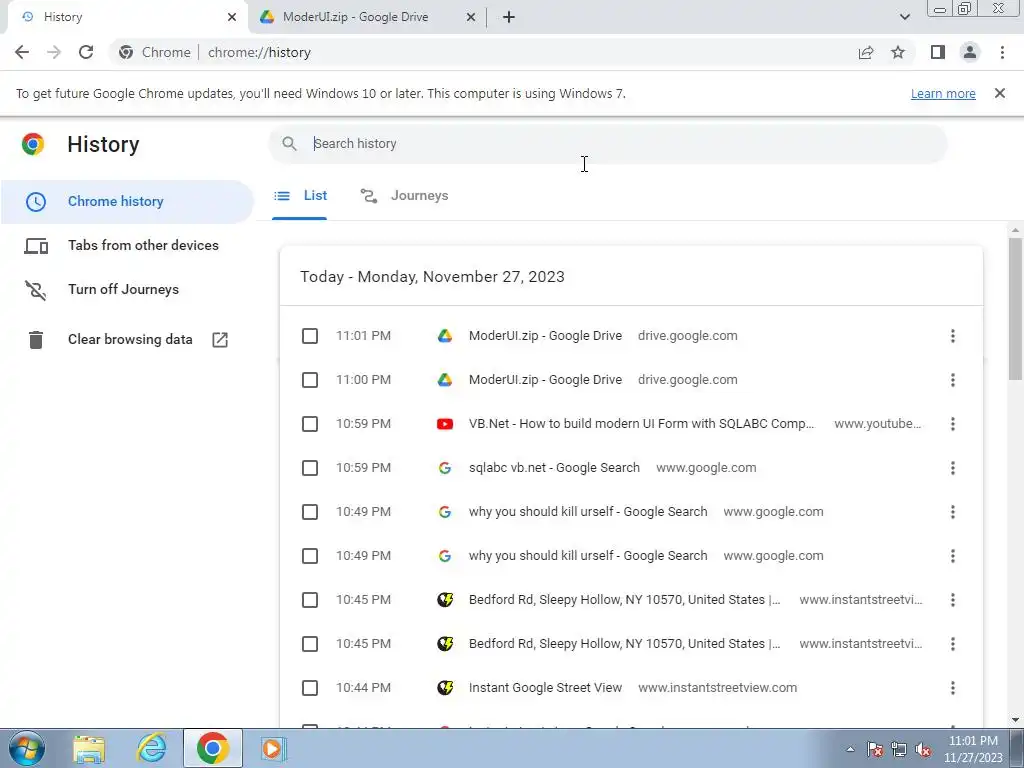Open the actions menu for the 11:01 PM ModerUI.zip entry
This screenshot has width=1024, height=768.
click(x=953, y=336)
